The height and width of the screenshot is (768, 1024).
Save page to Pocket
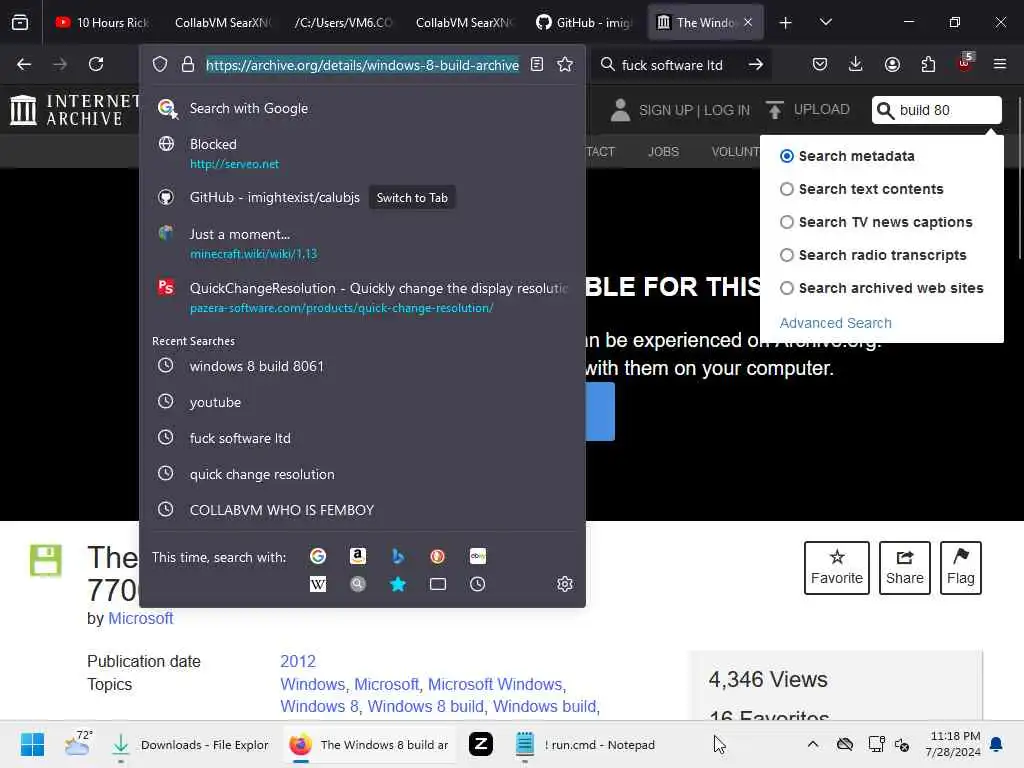[820, 64]
